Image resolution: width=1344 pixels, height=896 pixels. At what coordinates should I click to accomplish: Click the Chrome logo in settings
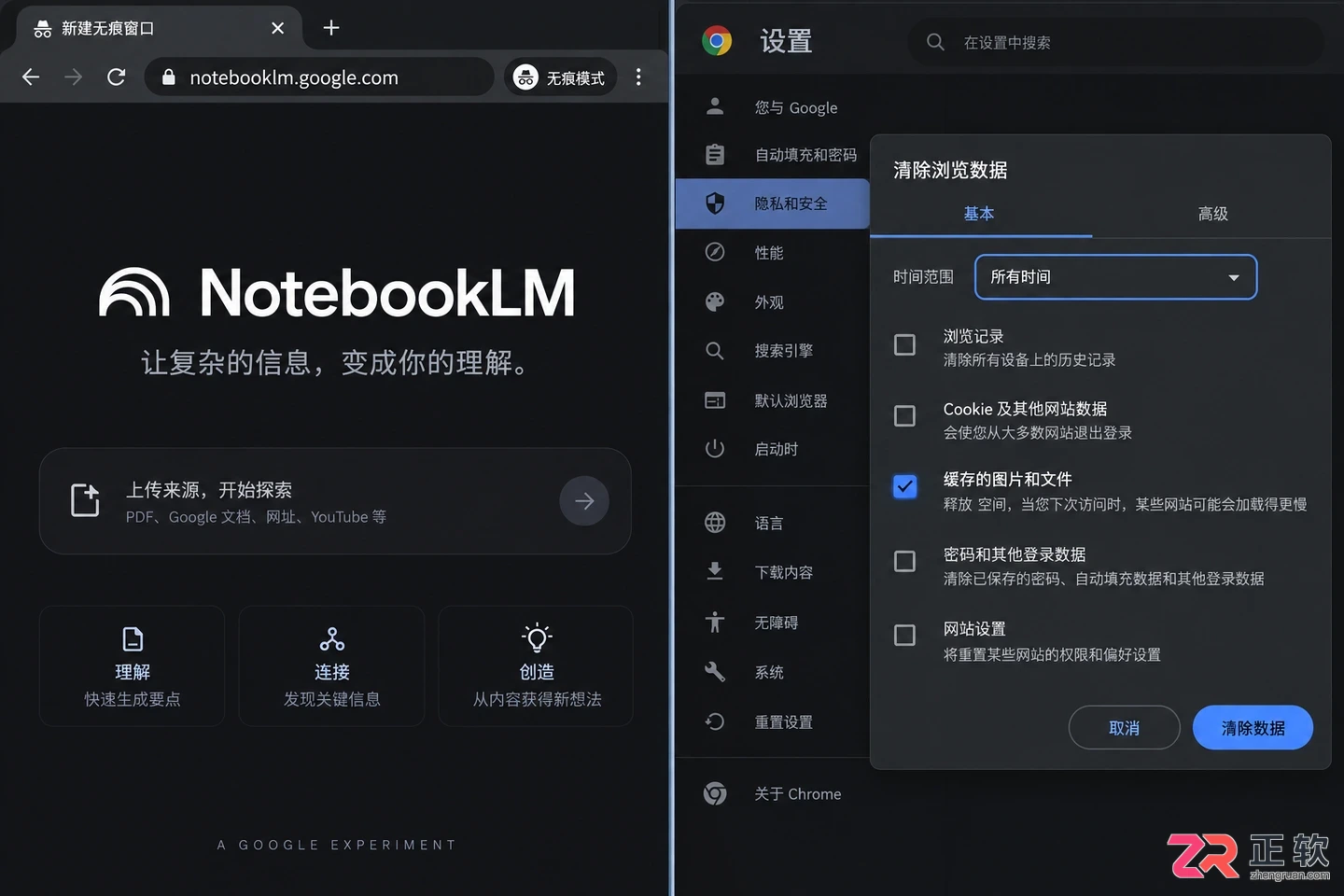click(717, 41)
